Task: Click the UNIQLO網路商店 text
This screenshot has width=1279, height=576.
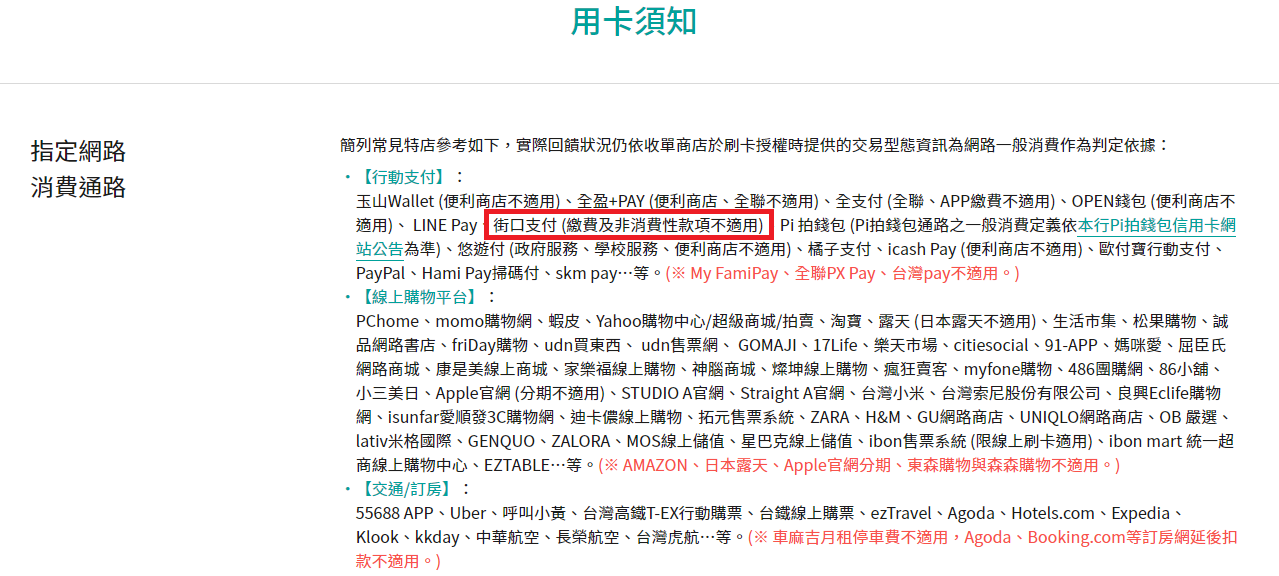Action: pyautogui.click(x=1082, y=417)
